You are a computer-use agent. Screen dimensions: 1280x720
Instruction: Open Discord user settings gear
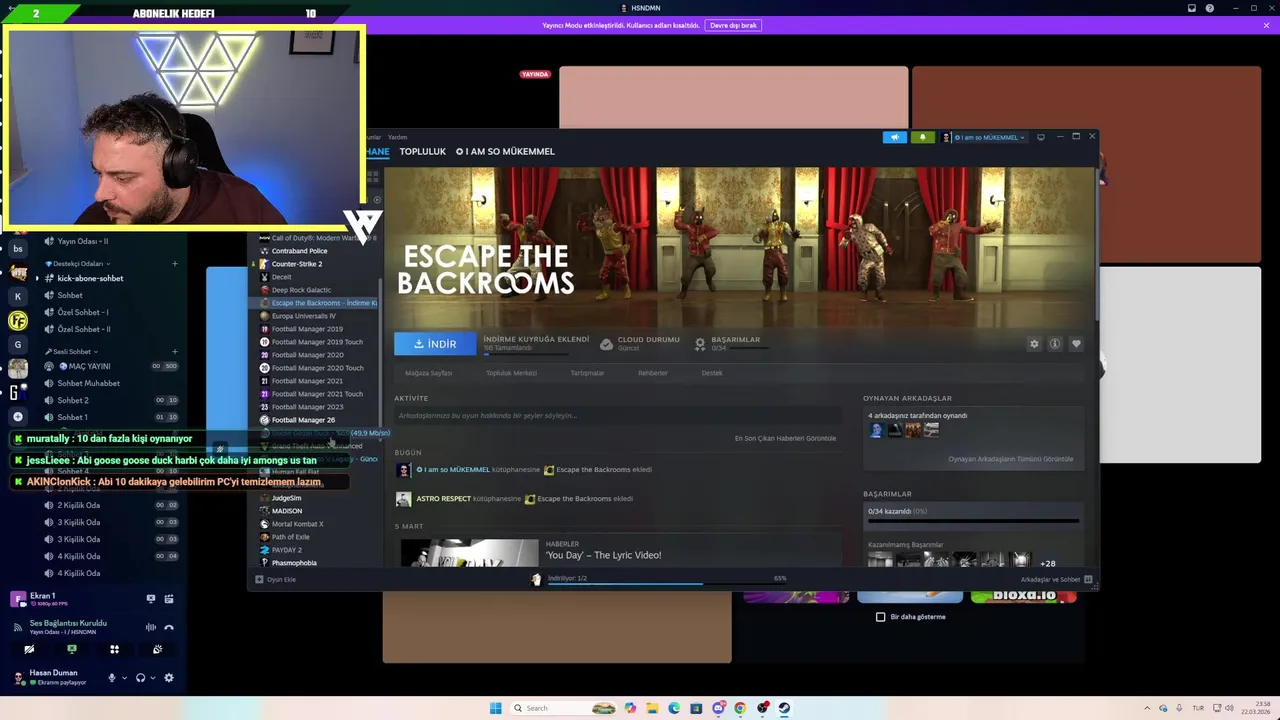[x=168, y=678]
